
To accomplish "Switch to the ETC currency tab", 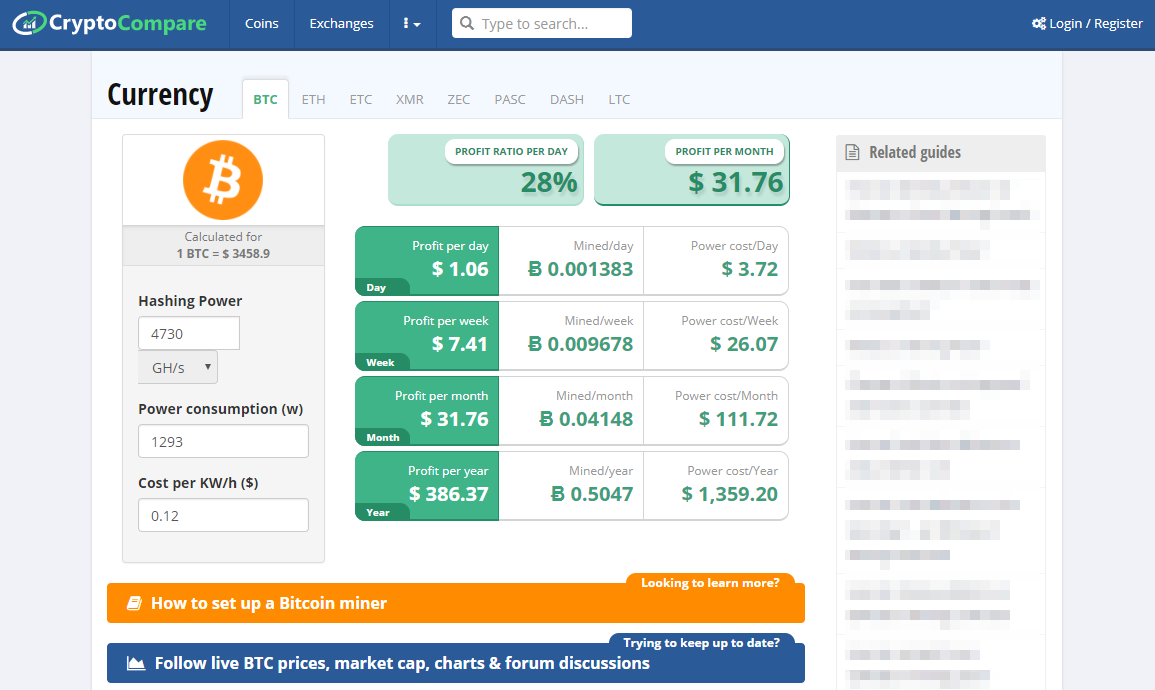I will tap(361, 99).
